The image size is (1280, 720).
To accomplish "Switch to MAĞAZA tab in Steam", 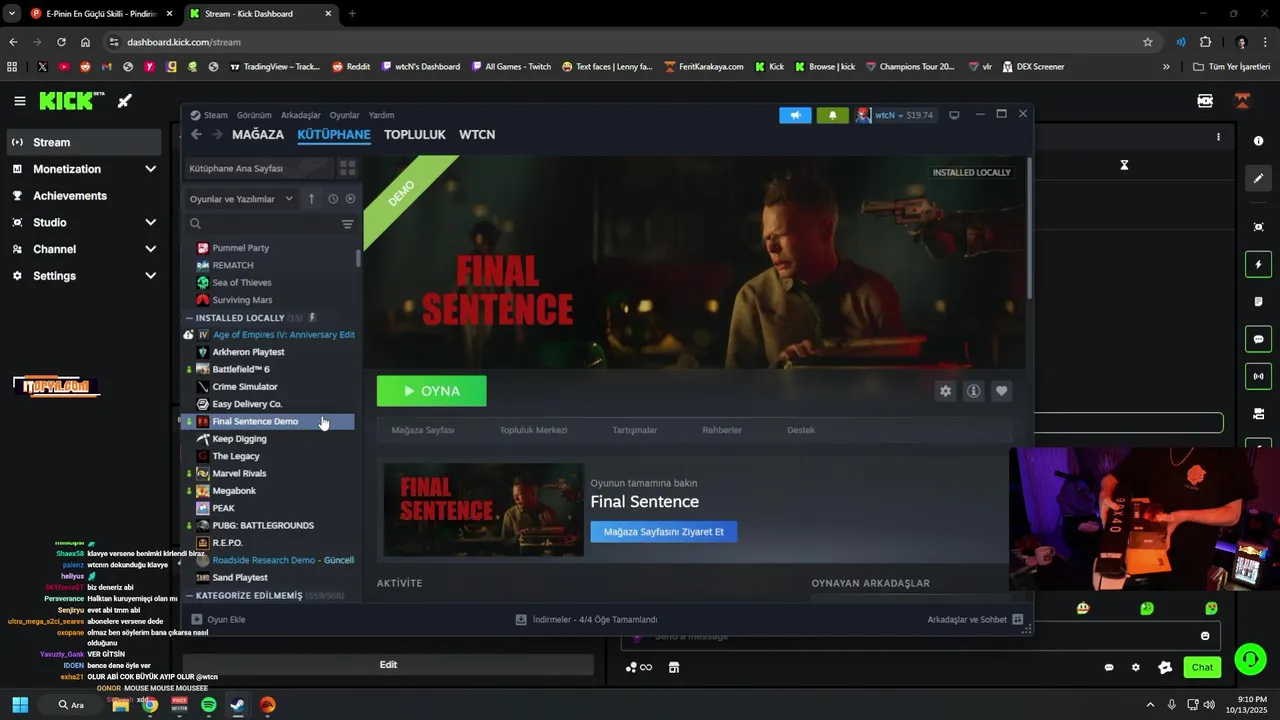I will (x=258, y=134).
